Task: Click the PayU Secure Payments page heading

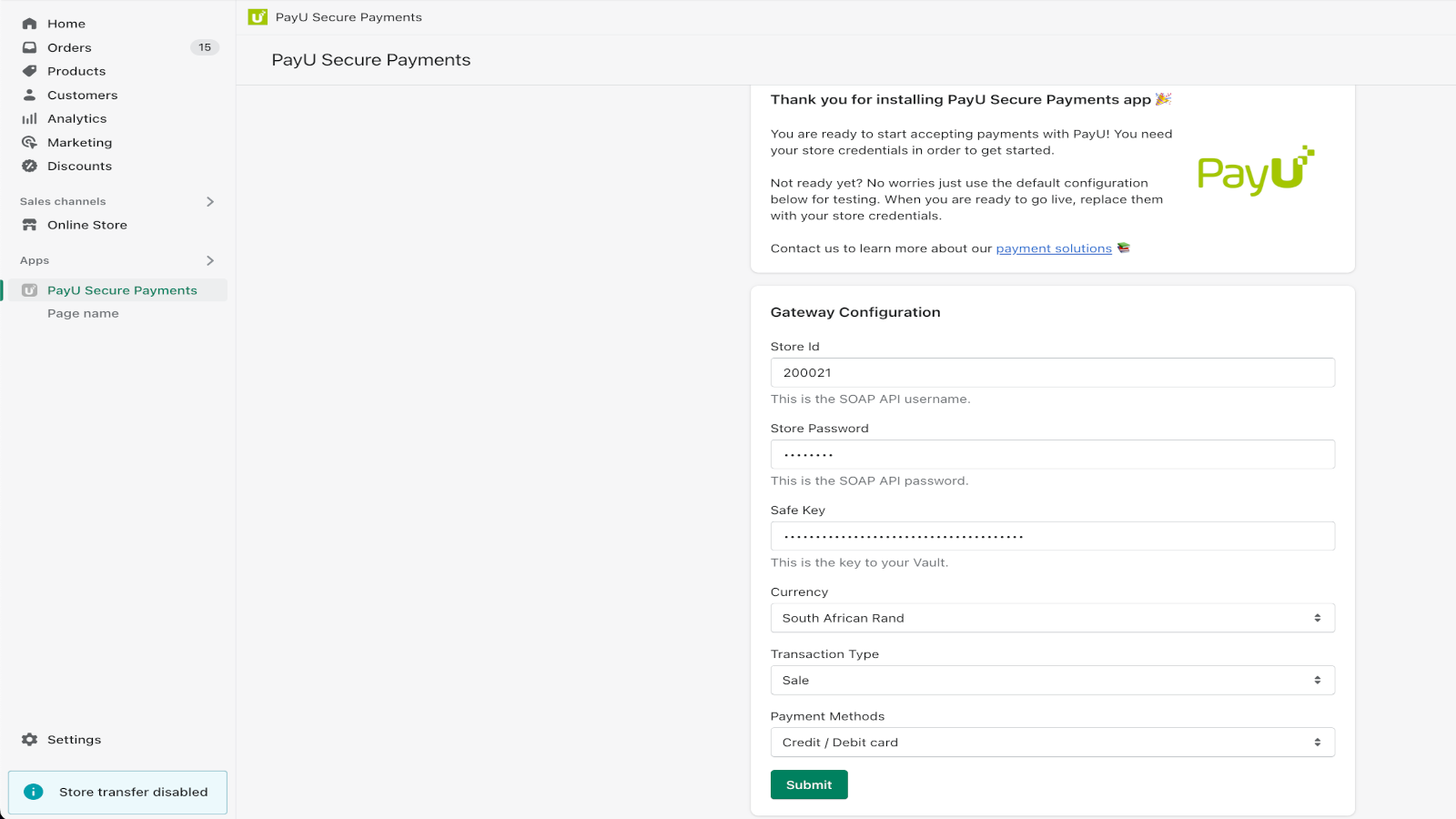Action: point(371,60)
